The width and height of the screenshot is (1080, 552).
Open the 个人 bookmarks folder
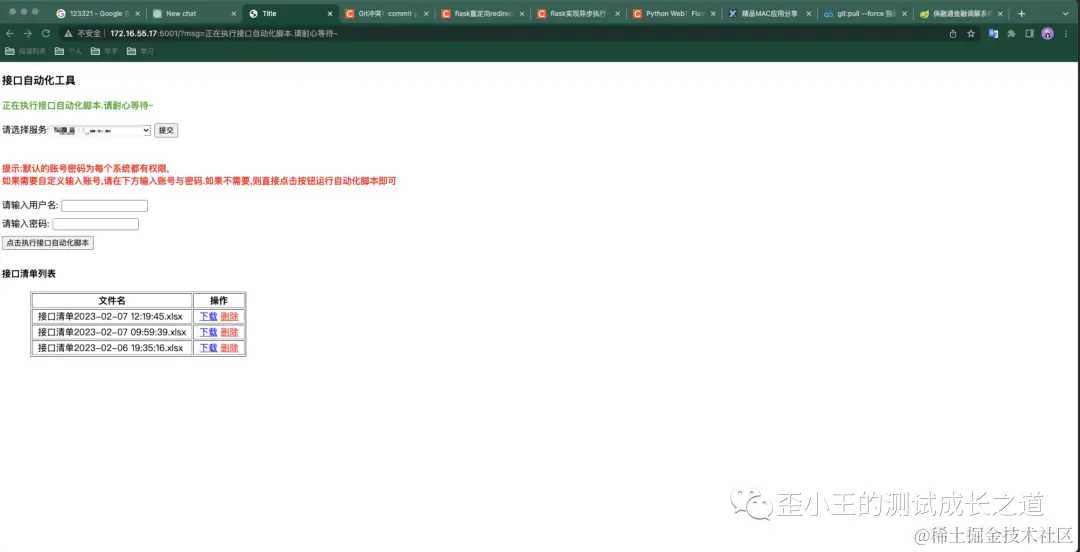(x=68, y=51)
